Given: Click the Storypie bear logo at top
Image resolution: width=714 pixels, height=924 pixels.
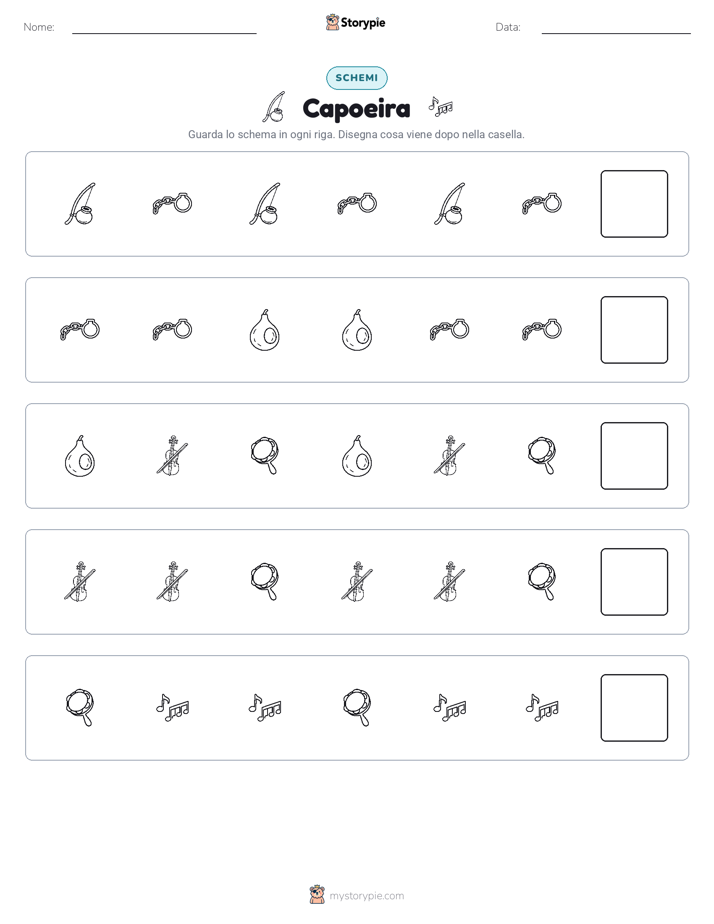Looking at the screenshot, I should point(332,22).
